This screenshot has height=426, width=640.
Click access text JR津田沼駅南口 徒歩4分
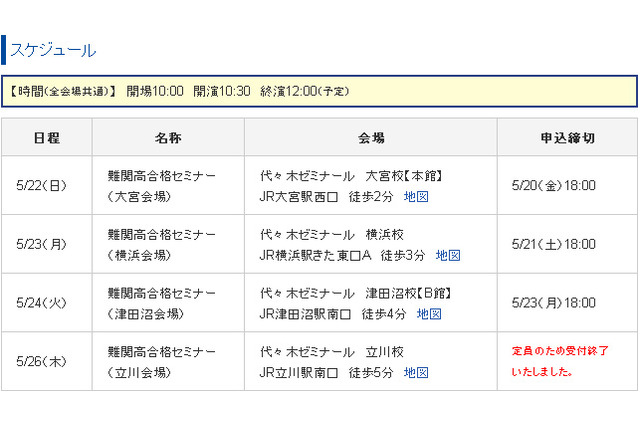[x=333, y=314]
